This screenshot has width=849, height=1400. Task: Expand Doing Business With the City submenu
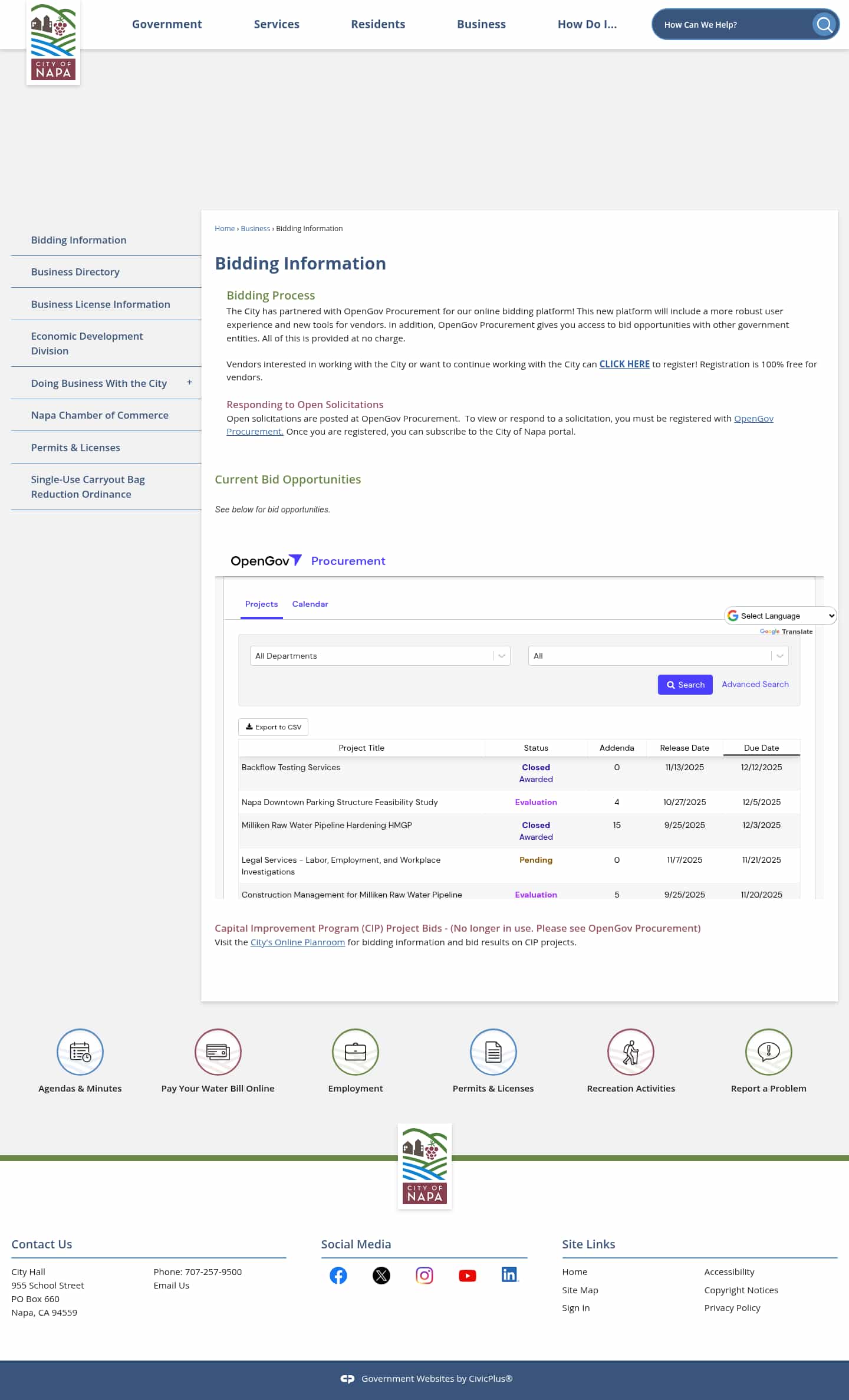coord(189,382)
